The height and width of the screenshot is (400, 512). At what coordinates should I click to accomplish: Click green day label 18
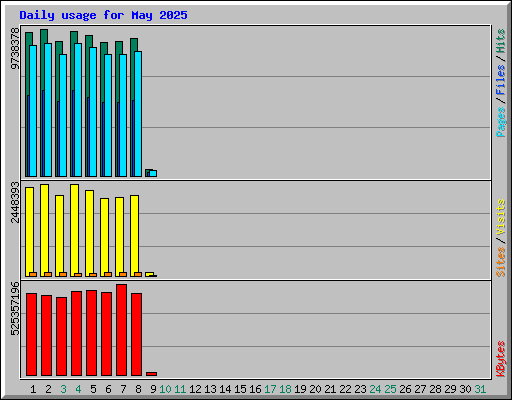(285, 389)
